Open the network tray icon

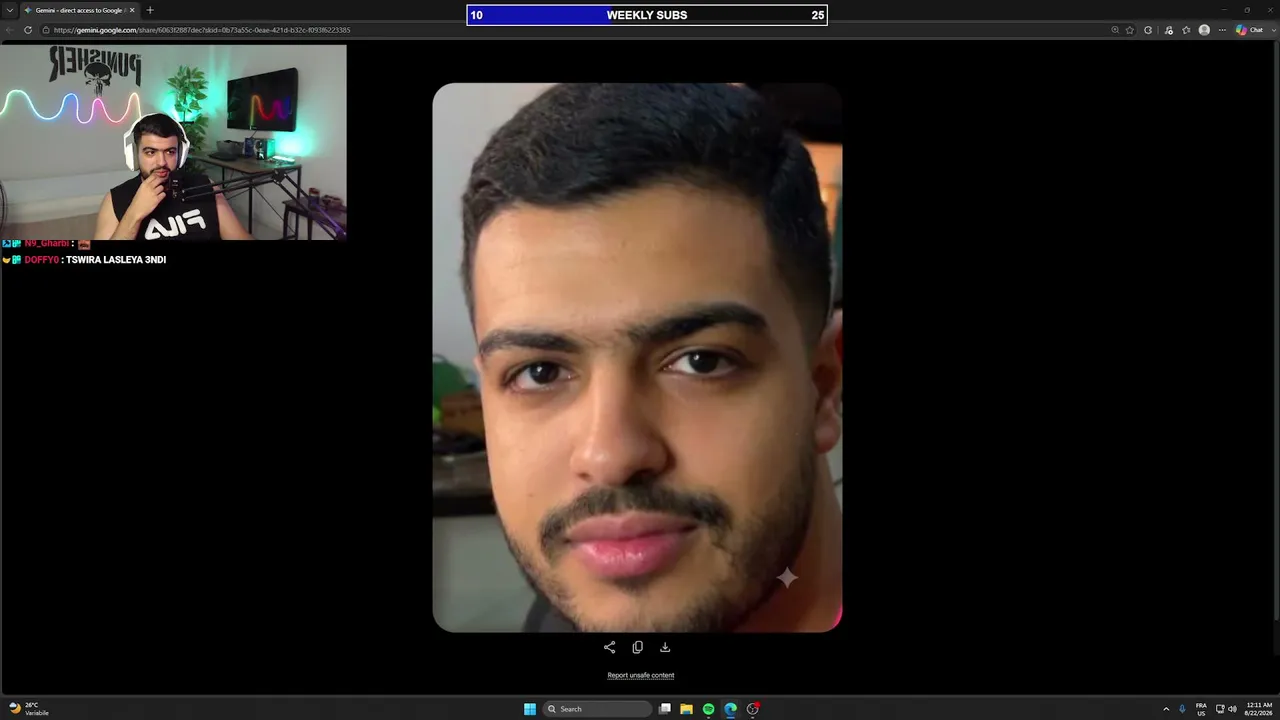[1220, 709]
